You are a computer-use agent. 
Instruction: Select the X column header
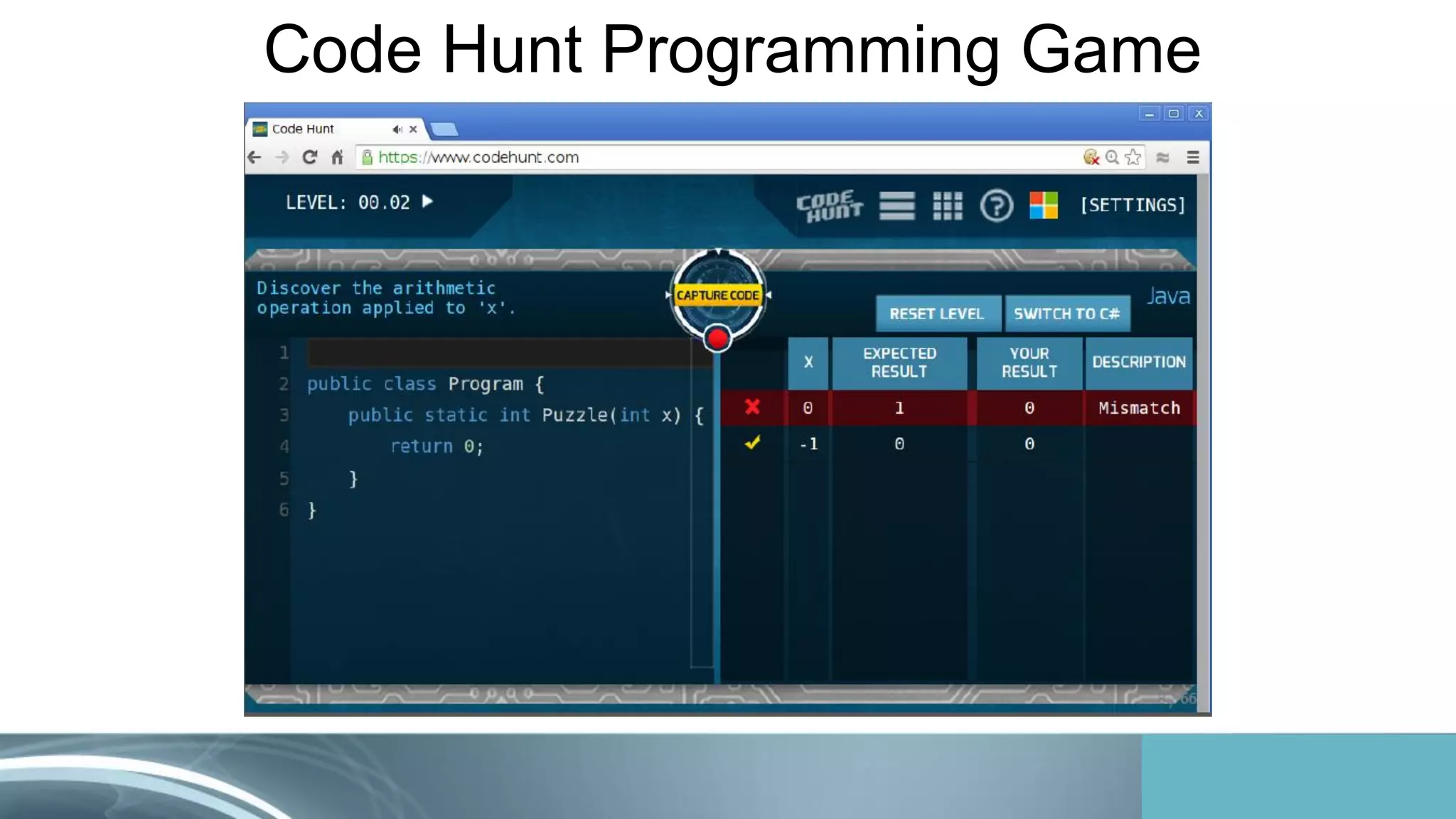(808, 363)
